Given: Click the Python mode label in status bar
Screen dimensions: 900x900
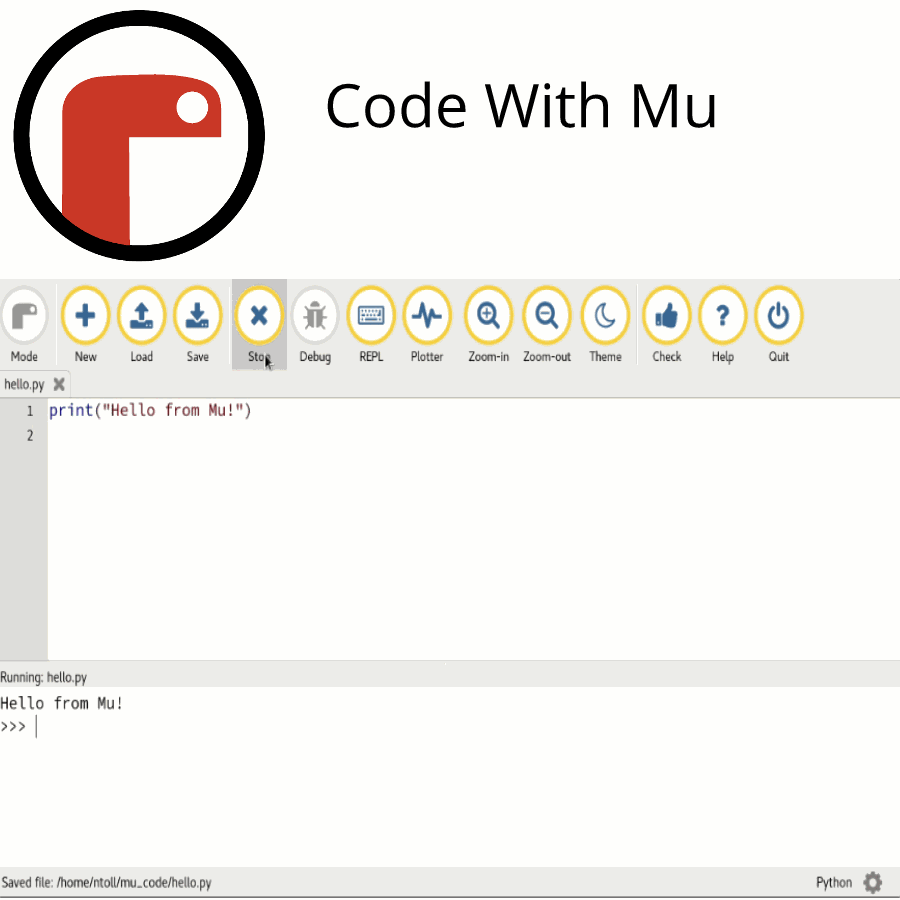Looking at the screenshot, I should click(834, 882).
